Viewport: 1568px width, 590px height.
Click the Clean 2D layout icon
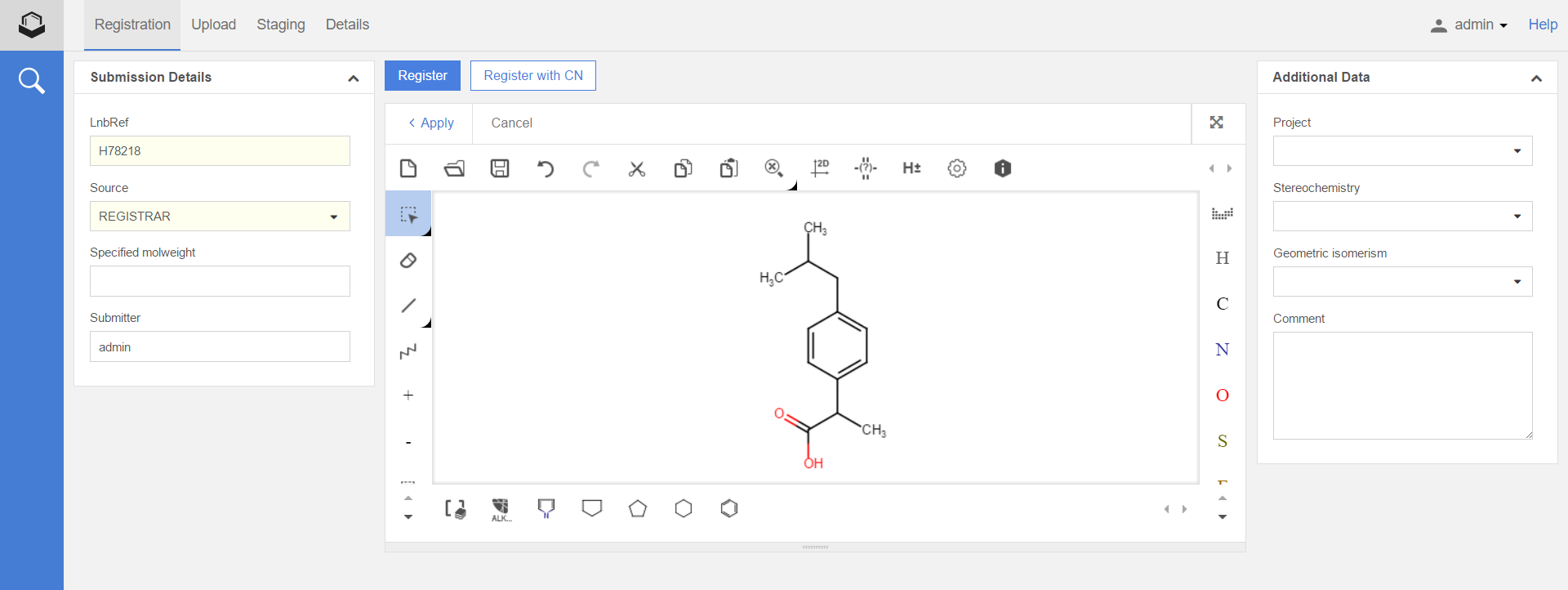pyautogui.click(x=820, y=168)
